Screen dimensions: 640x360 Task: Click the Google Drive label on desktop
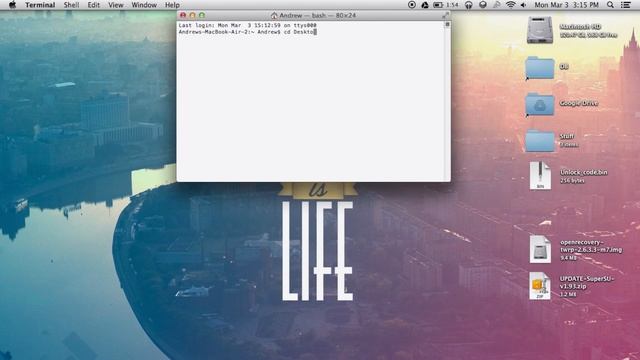coord(578,103)
